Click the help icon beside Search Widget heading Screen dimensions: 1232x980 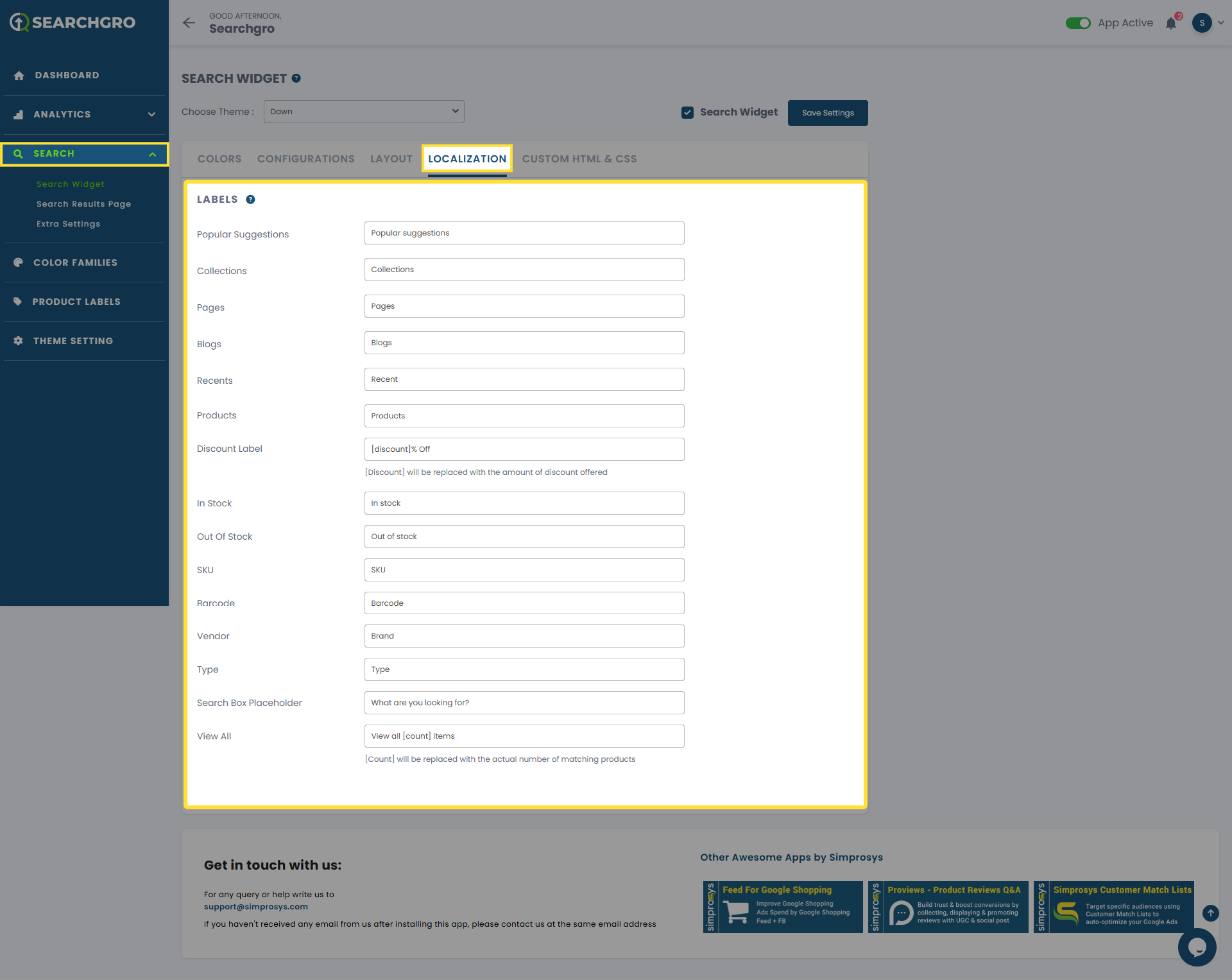tap(296, 78)
